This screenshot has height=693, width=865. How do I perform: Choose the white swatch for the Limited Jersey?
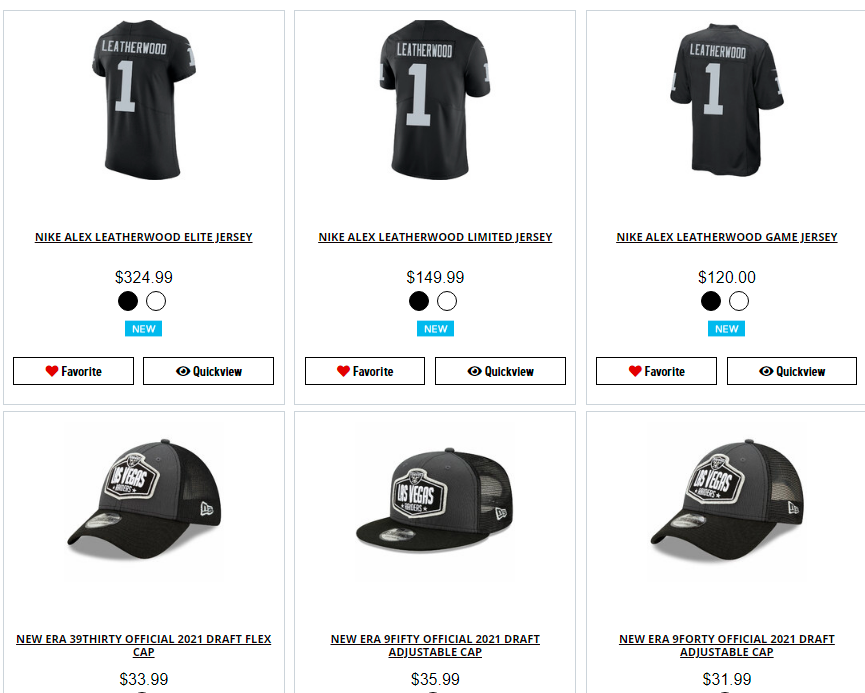(x=447, y=301)
